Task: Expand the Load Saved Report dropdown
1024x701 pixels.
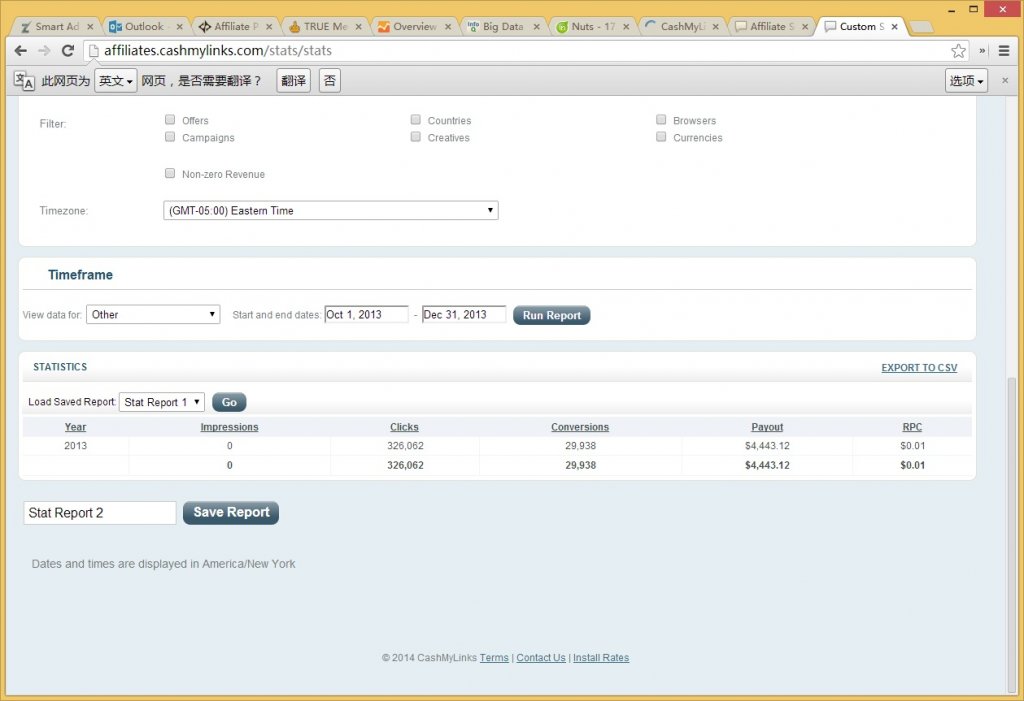Action: click(x=162, y=402)
